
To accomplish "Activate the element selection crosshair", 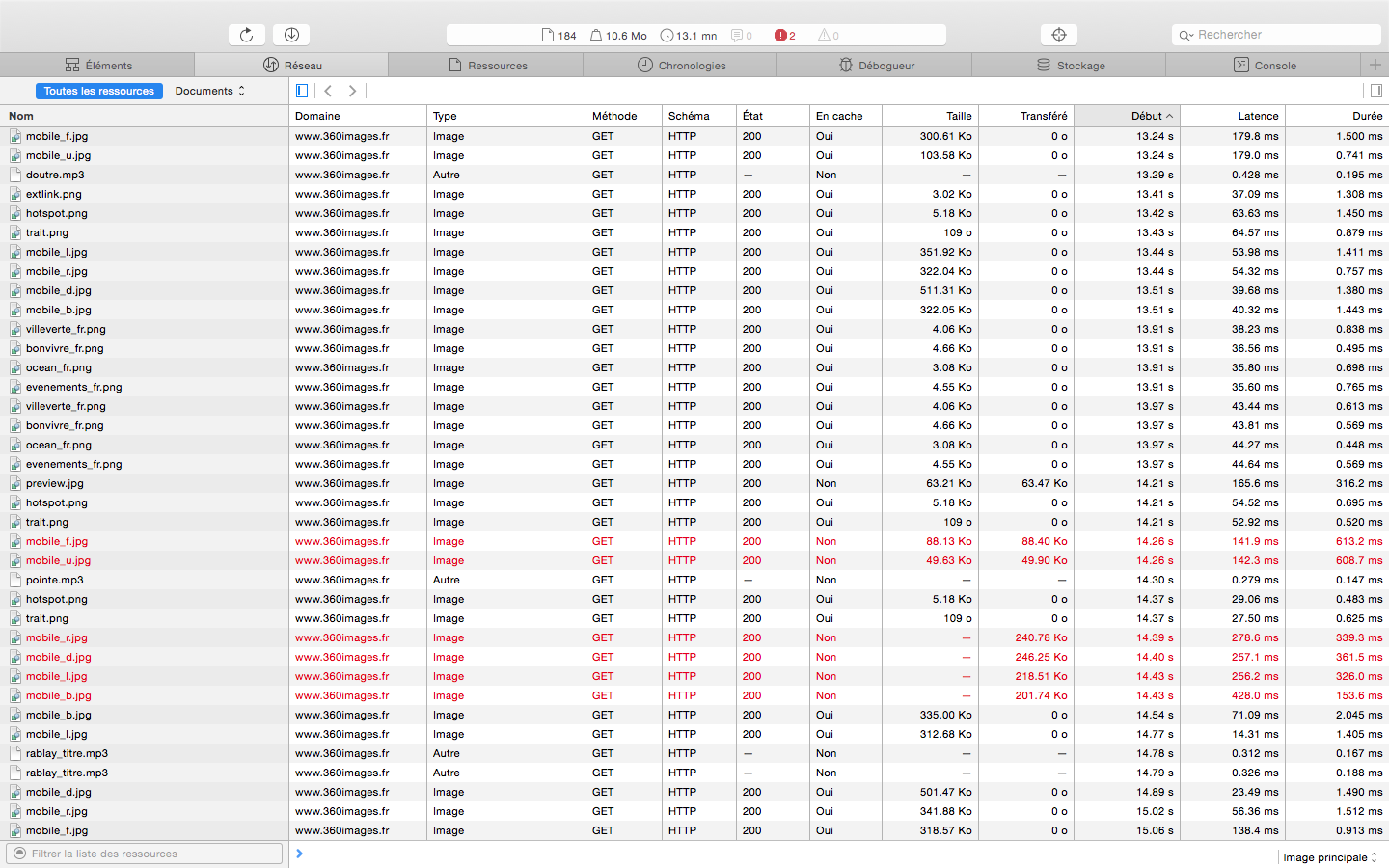I will [1058, 35].
